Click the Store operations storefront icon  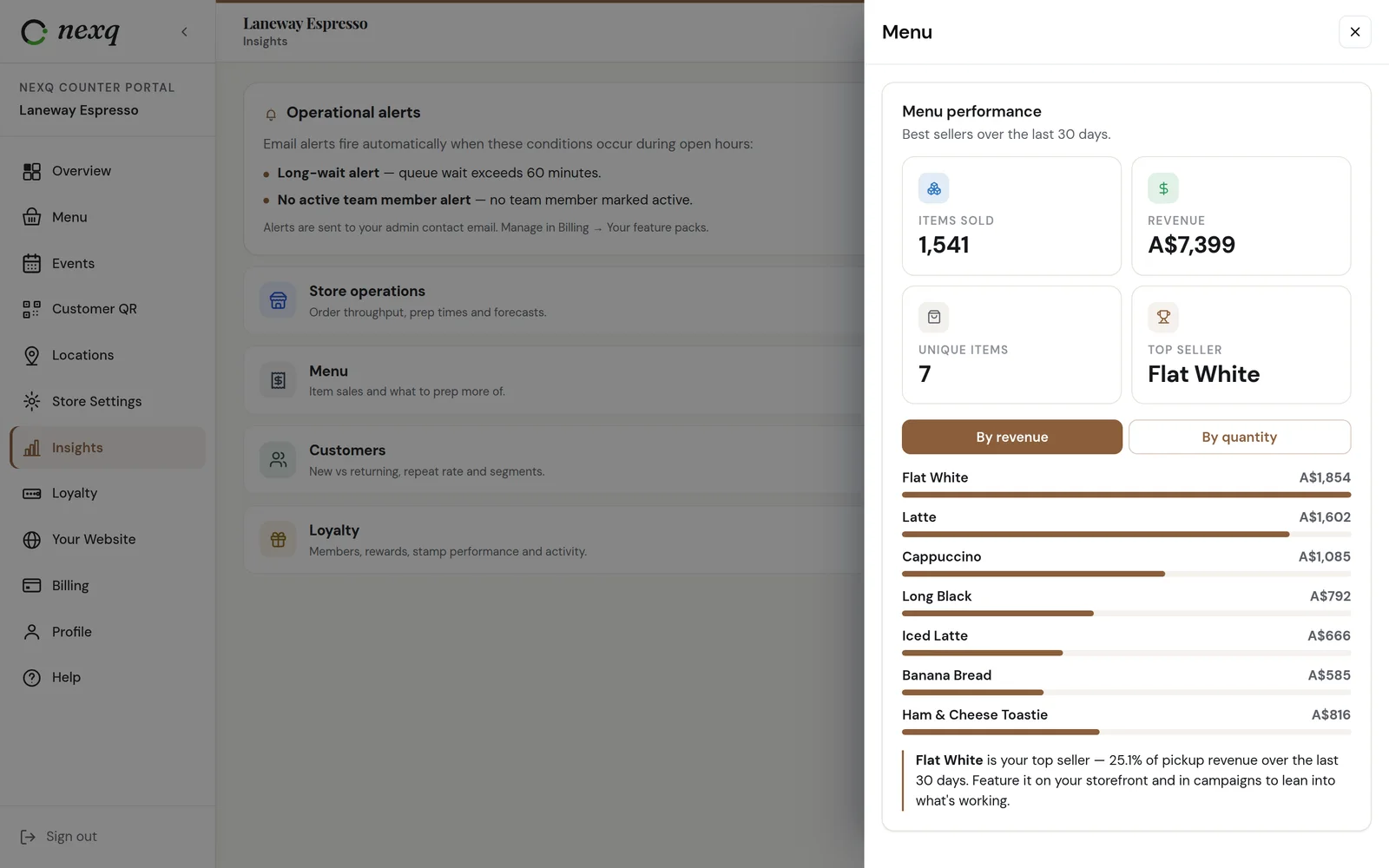(278, 300)
